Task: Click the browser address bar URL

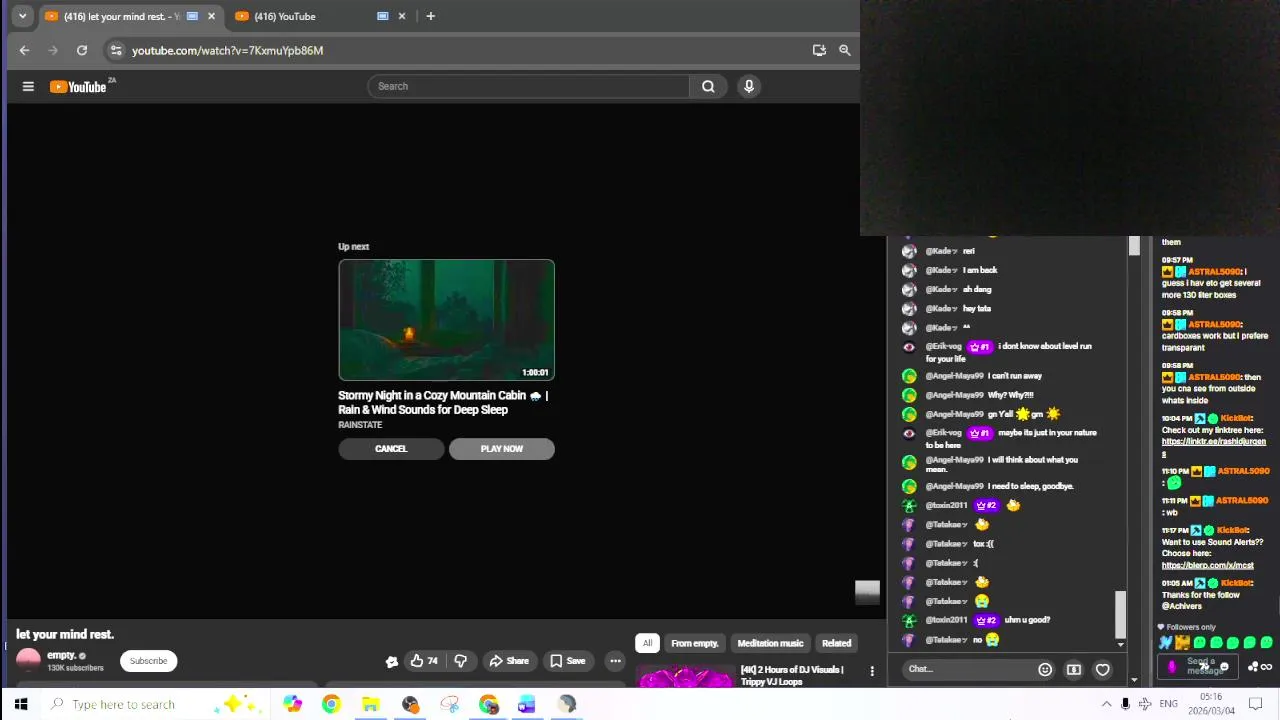Action: coord(227,50)
